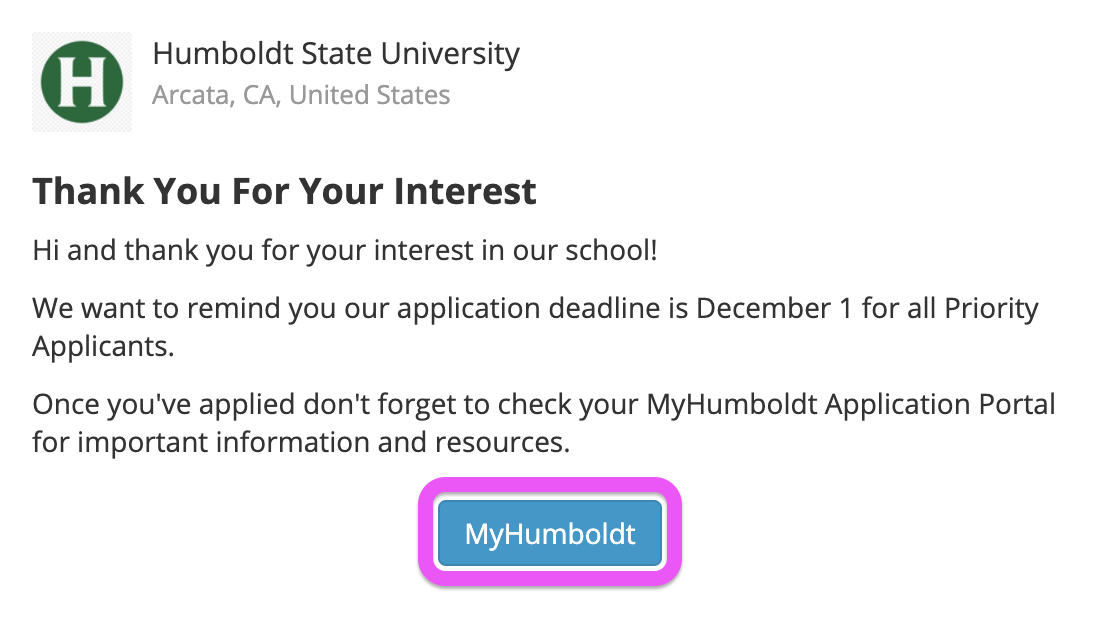Screen dimensions: 1108x632
Task: Click the 'for important information and resources' line
Action: [x=301, y=443]
